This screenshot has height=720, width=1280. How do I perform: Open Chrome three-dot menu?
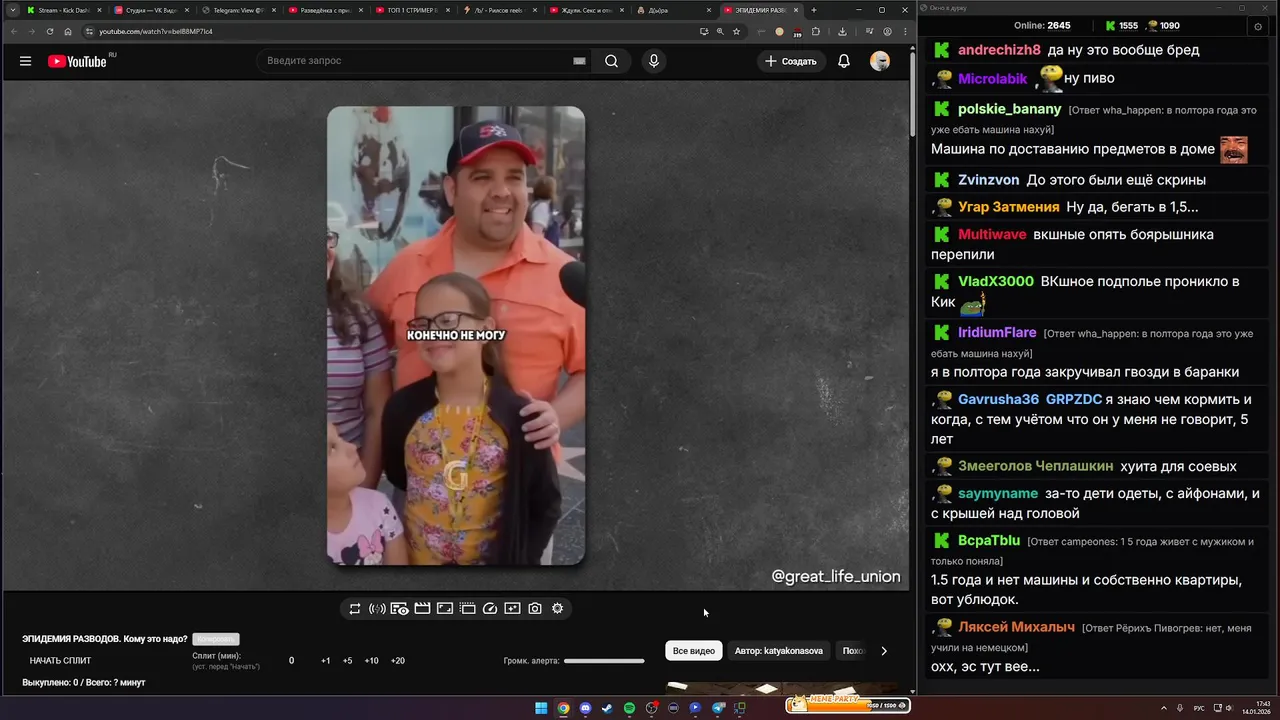904,31
